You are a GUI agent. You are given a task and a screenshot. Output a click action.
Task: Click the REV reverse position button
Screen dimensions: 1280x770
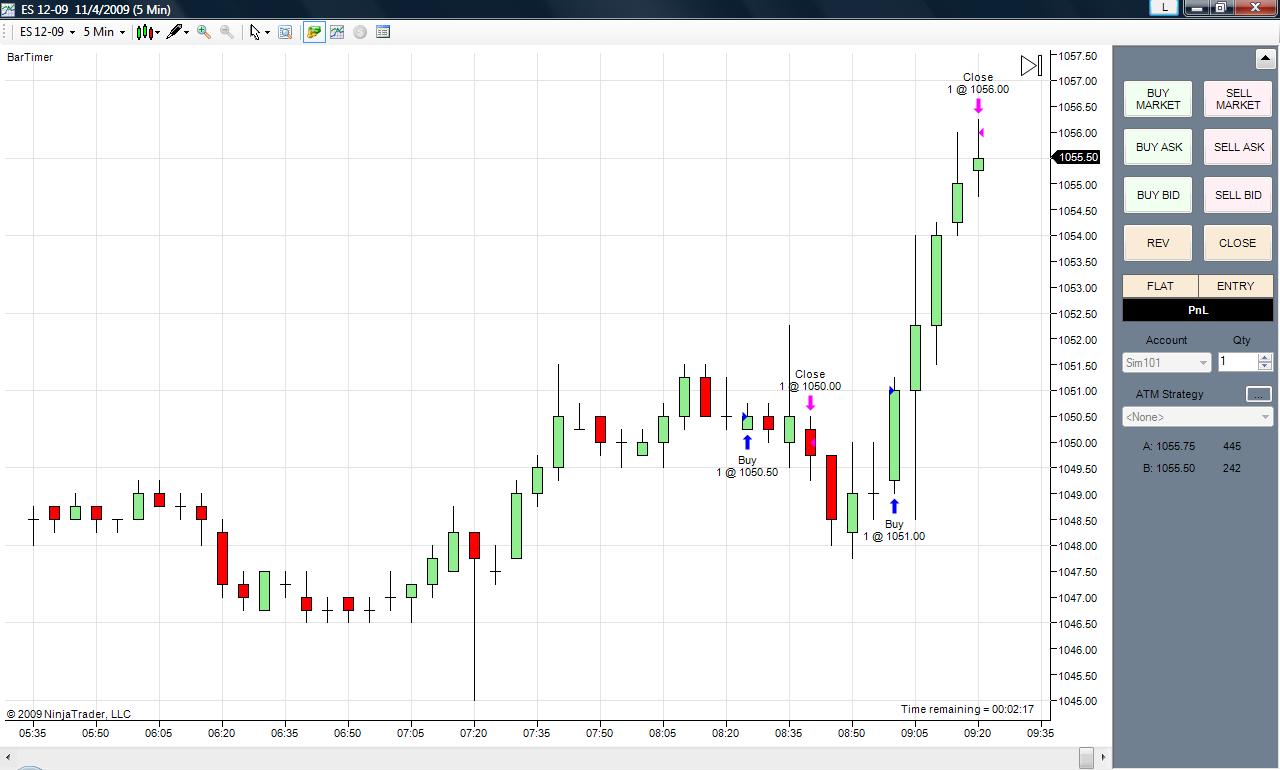(x=1158, y=243)
